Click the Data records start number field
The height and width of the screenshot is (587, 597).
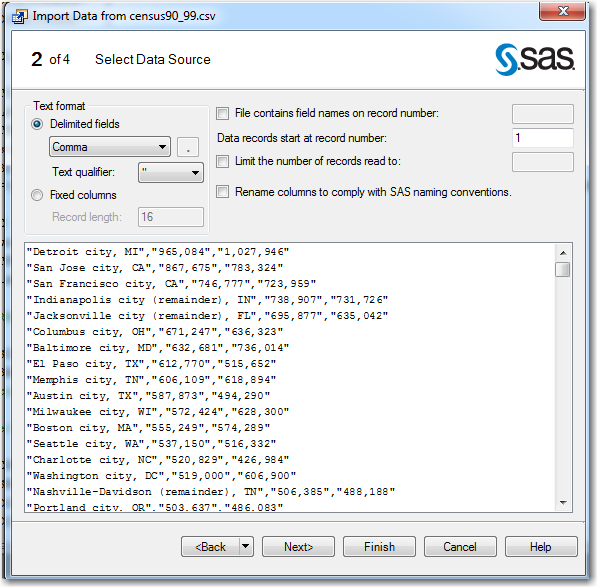(x=543, y=138)
